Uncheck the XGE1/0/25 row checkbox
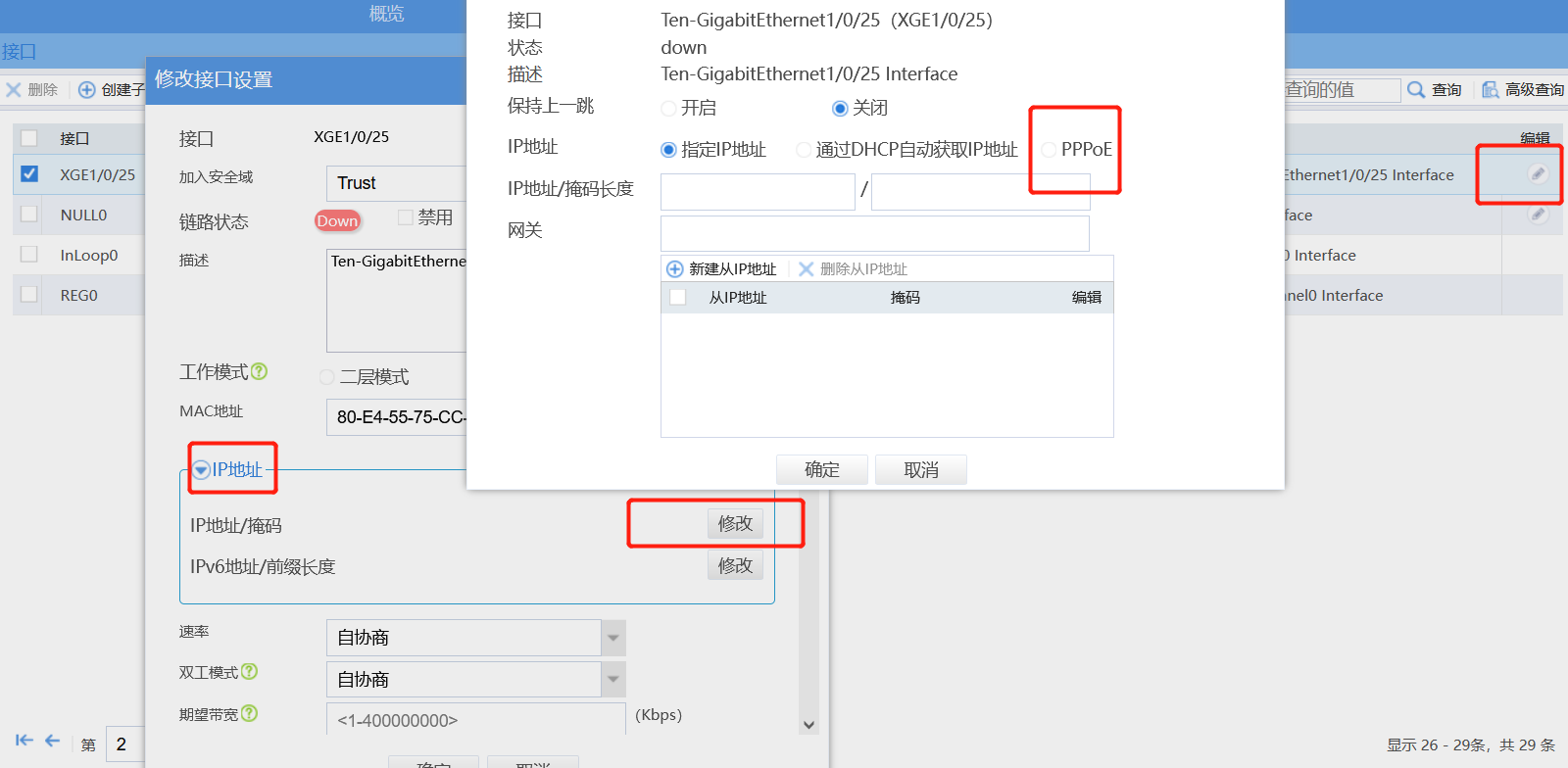 click(29, 173)
